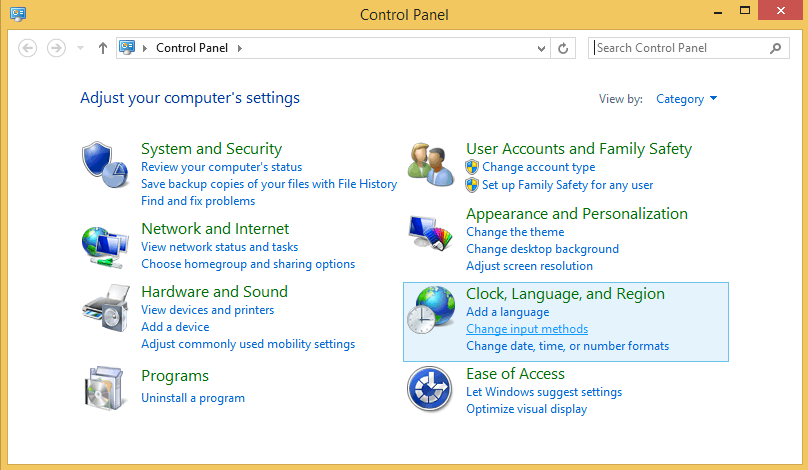Open the System and Security shield icon
The image size is (808, 470).
pyautogui.click(x=105, y=165)
